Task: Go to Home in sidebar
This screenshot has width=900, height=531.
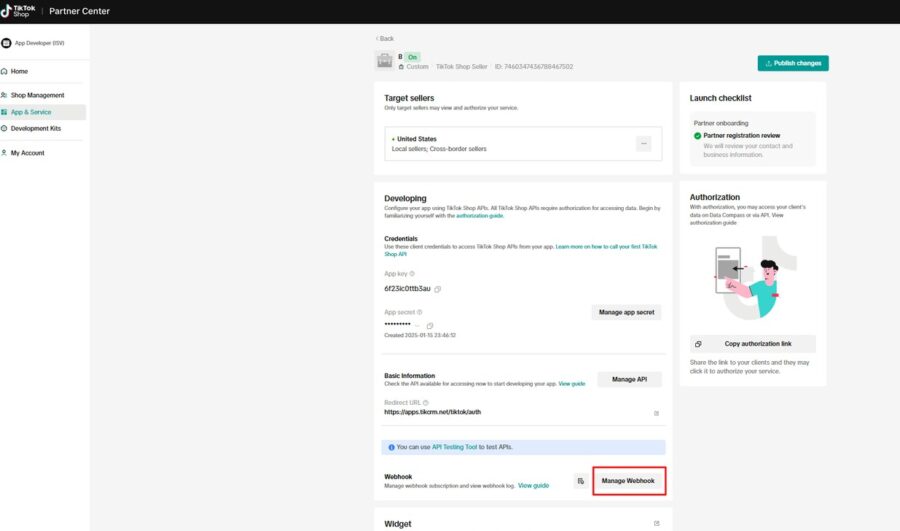Action: (19, 71)
